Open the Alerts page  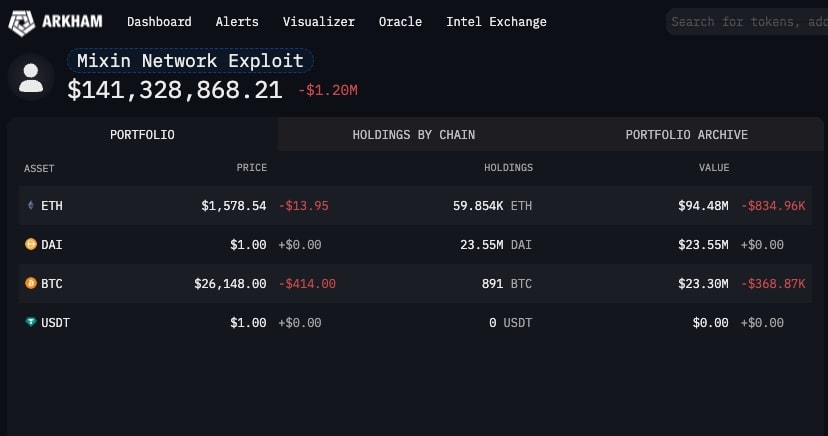pos(237,21)
